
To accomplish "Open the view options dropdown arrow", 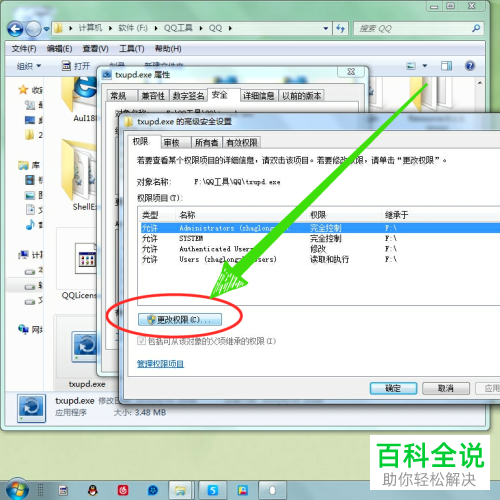I will [x=425, y=66].
